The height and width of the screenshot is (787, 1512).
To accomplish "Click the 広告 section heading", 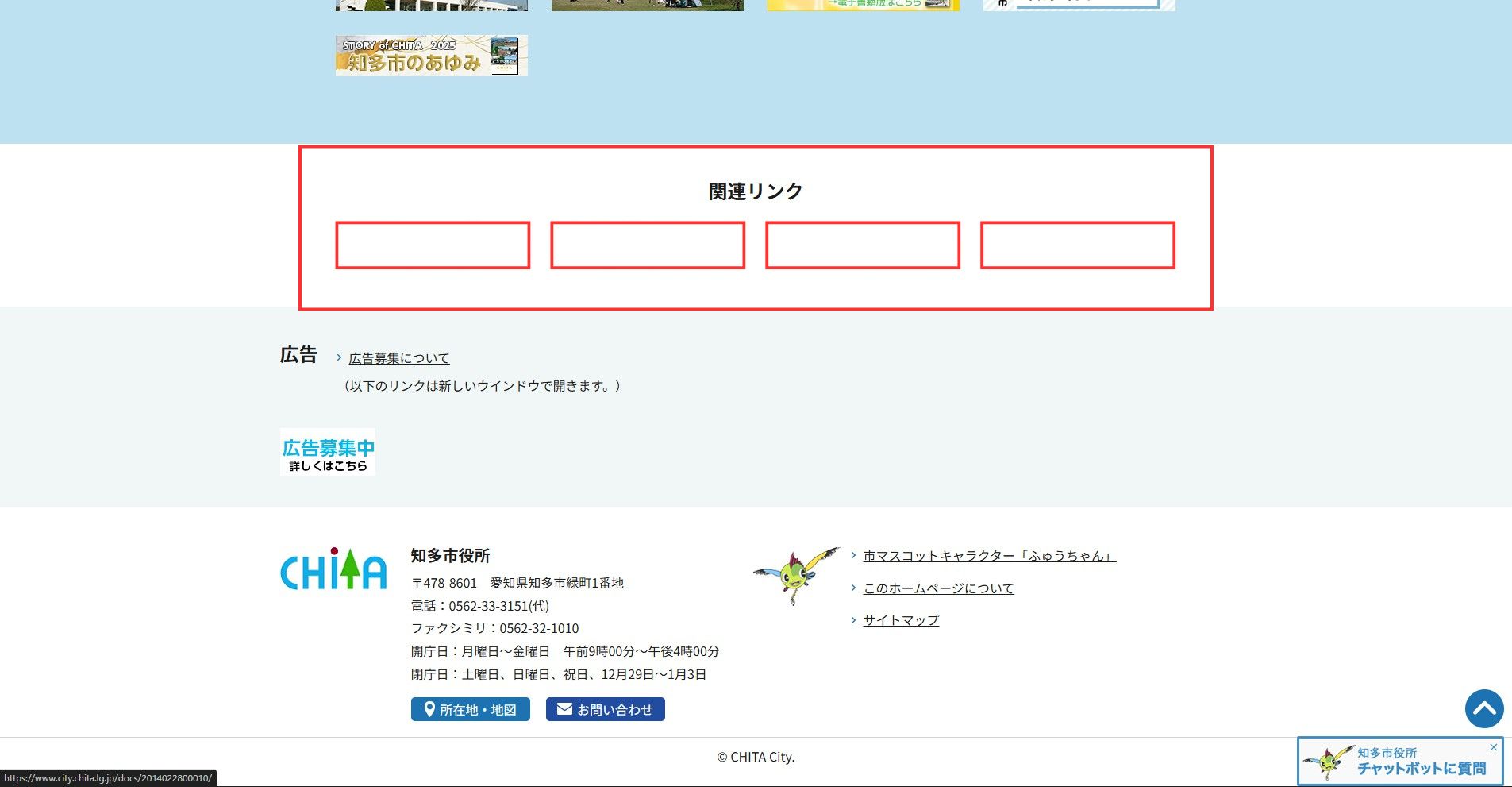I will [x=298, y=355].
